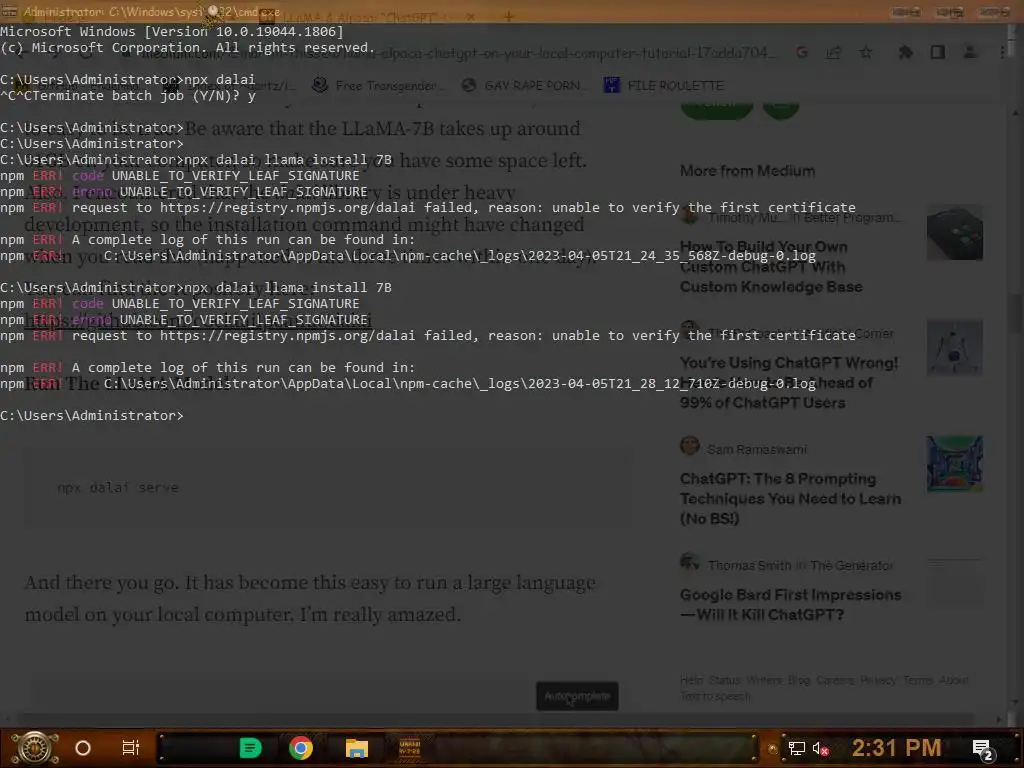
Task: Click the 'Terminate batch job (Y/N)? y' line
Action: point(128,96)
